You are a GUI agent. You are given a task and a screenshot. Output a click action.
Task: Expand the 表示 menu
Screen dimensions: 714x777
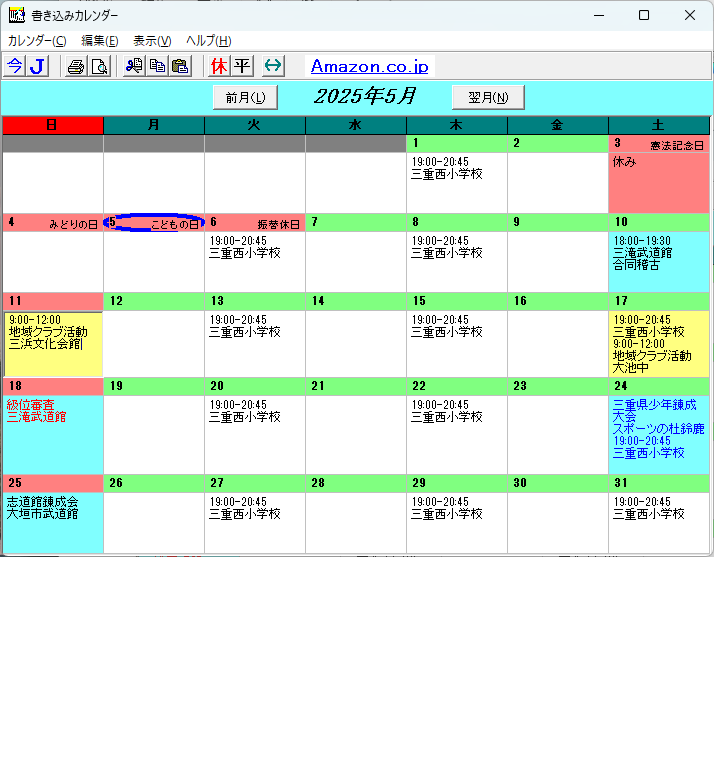152,41
